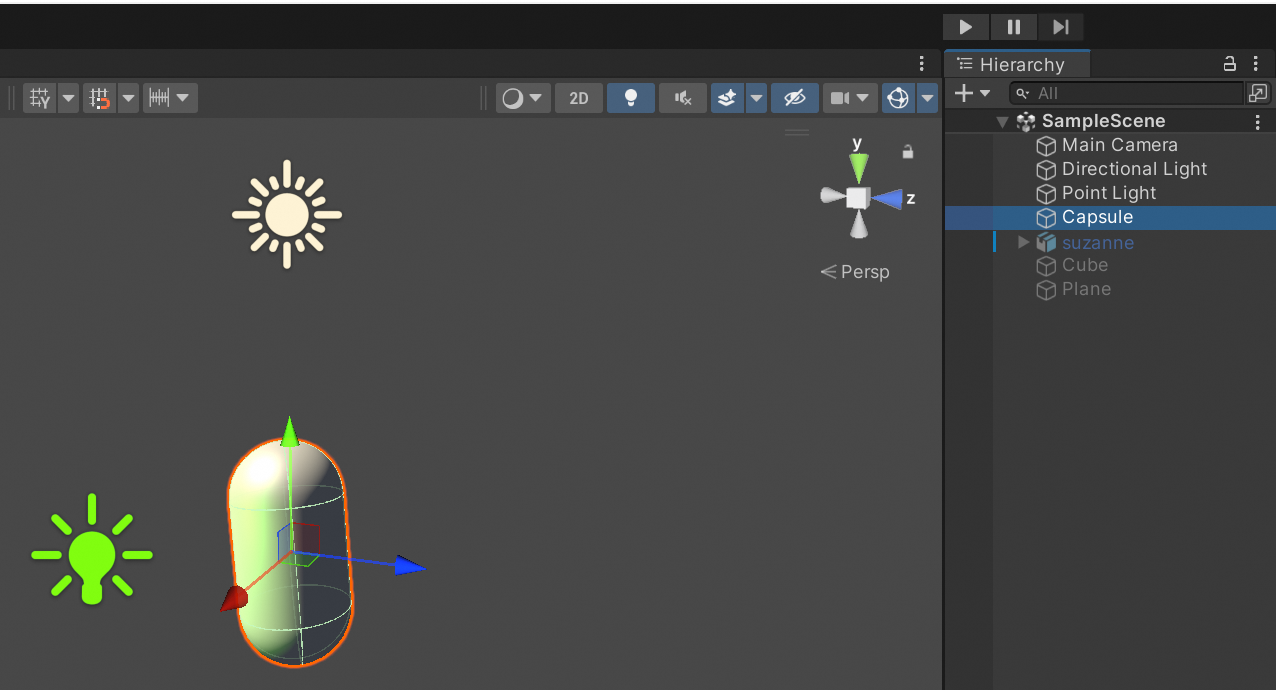This screenshot has width=1276, height=690.
Task: Switch projection via Persp label
Action: (855, 272)
